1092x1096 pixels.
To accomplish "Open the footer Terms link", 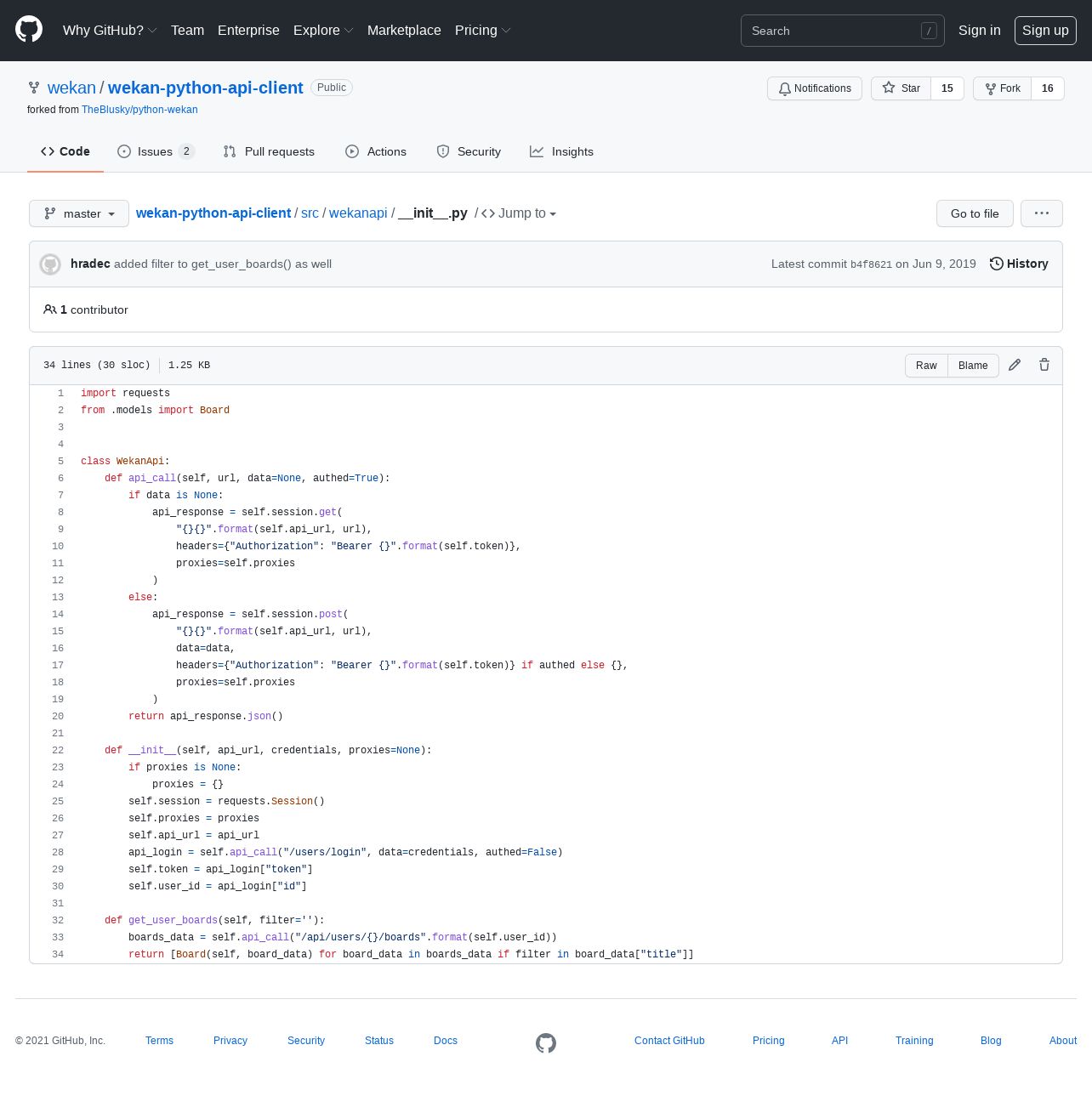I will pyautogui.click(x=159, y=1041).
